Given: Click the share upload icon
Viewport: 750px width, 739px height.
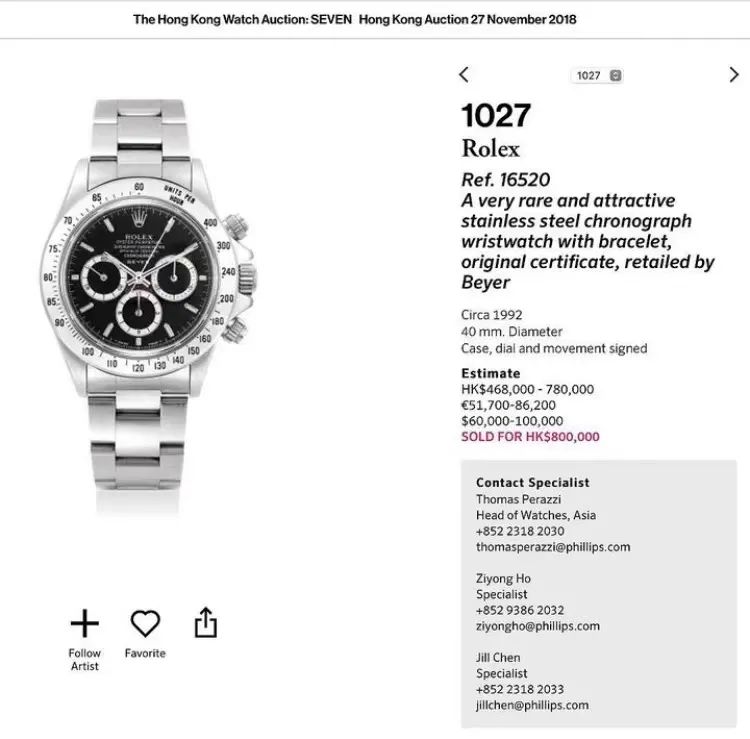Looking at the screenshot, I should click(205, 623).
